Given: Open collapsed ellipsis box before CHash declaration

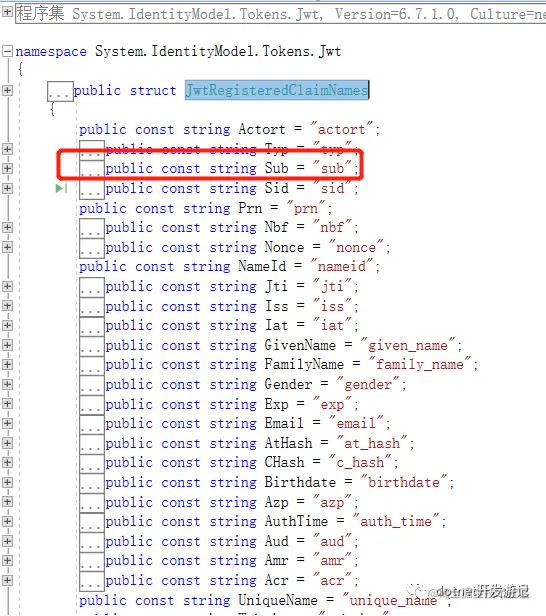Looking at the screenshot, I should pyautogui.click(x=92, y=464).
